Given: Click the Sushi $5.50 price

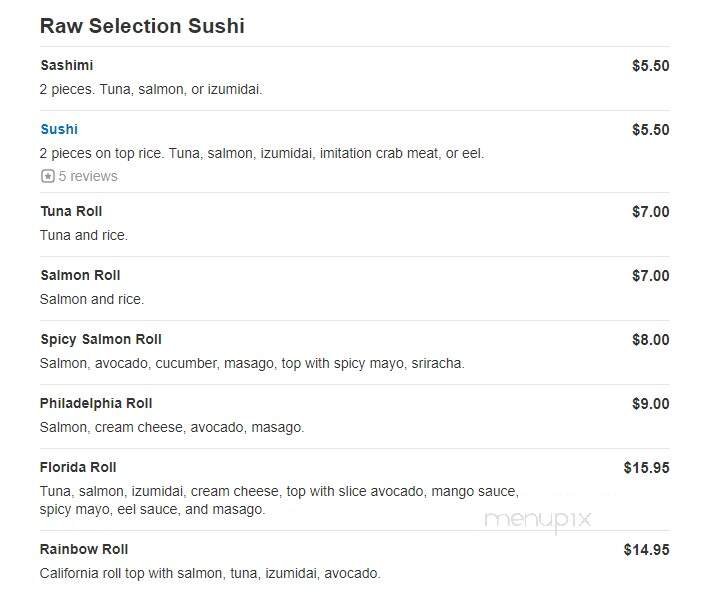Looking at the screenshot, I should 650,129.
